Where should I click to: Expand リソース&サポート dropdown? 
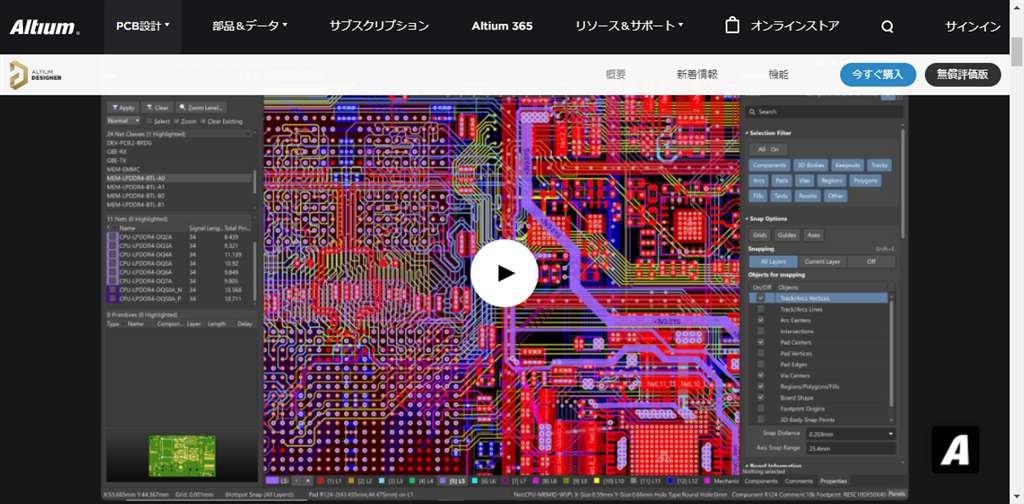pos(629,27)
